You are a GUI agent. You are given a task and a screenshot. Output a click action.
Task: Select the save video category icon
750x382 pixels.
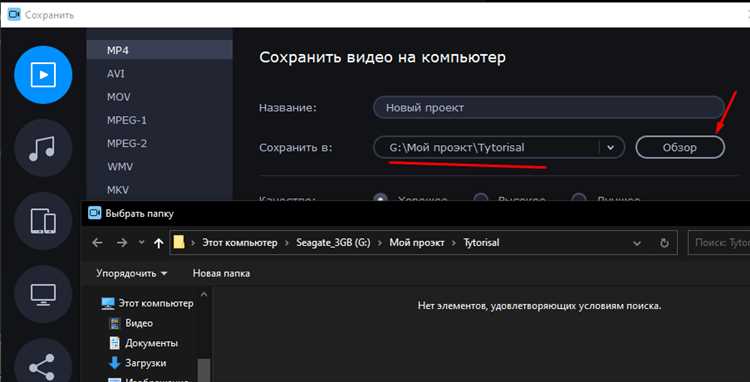click(43, 75)
